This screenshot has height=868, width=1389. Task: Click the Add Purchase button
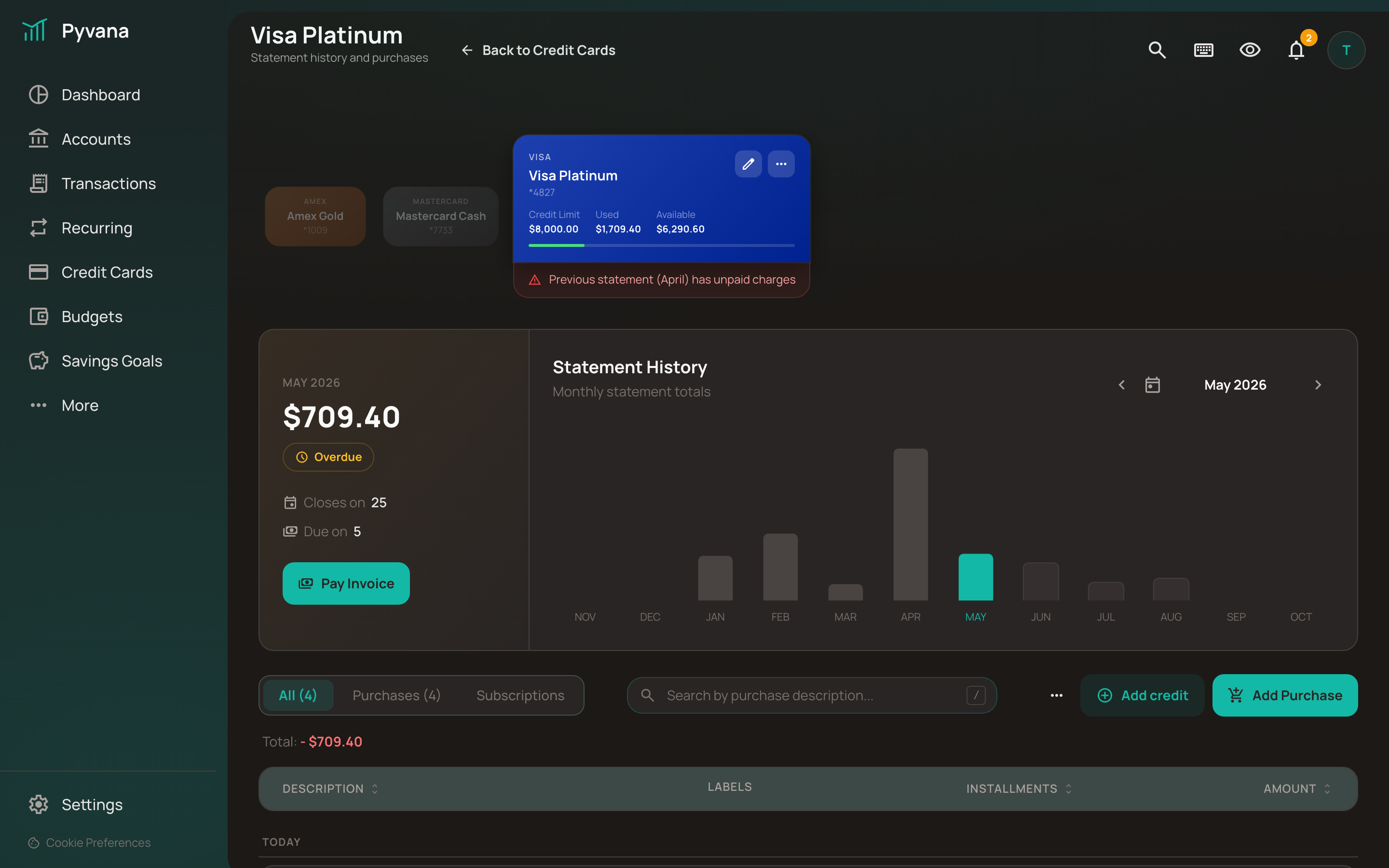coord(1285,695)
